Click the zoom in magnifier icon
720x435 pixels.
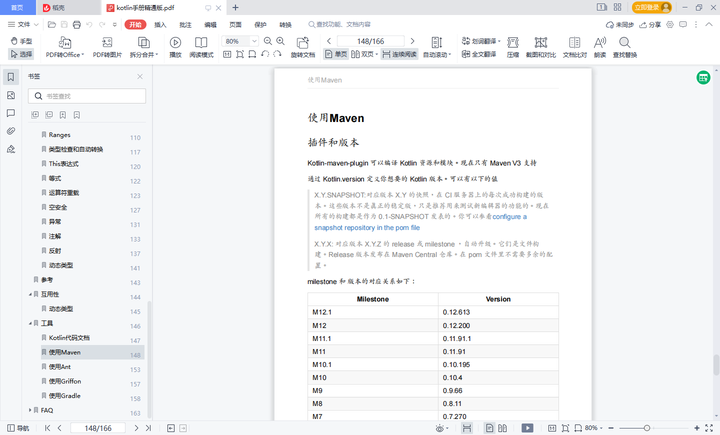tap(280, 41)
